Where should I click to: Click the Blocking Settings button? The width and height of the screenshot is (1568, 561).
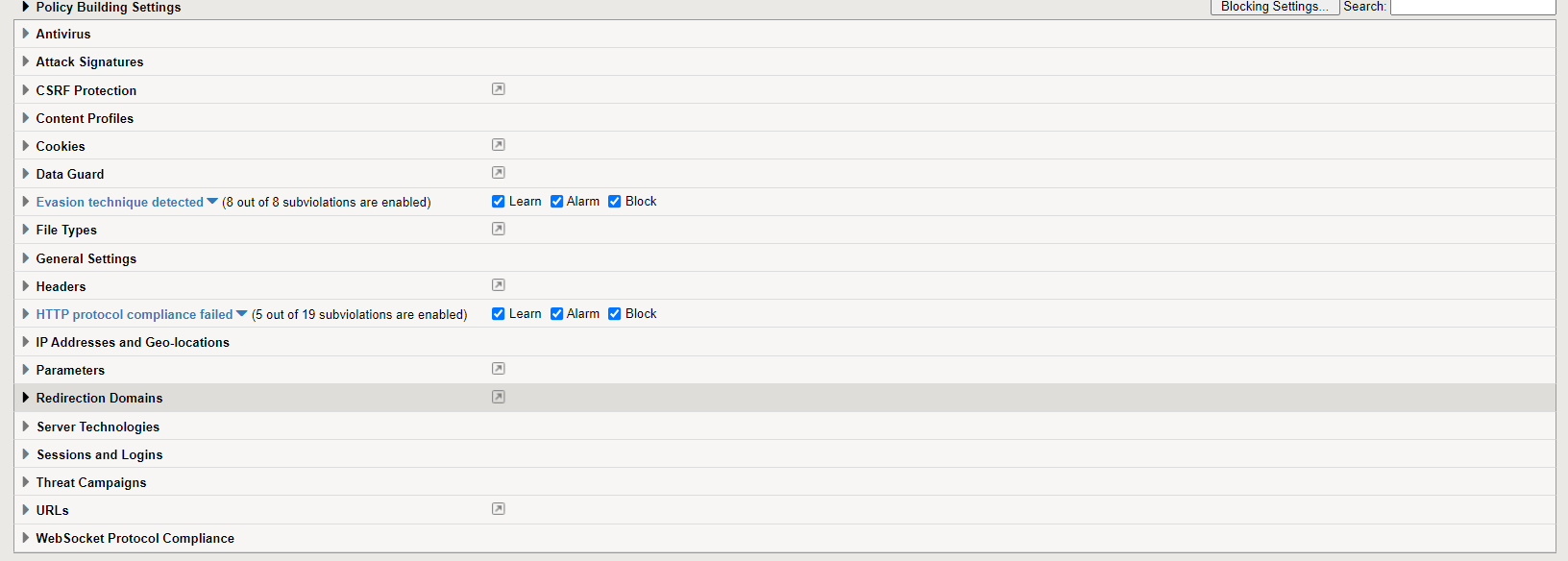click(x=1274, y=7)
